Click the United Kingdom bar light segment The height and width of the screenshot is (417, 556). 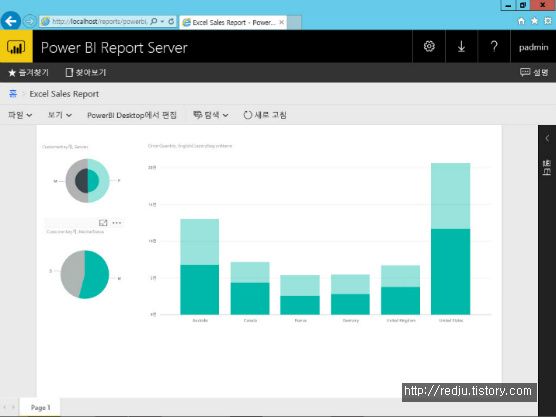pos(400,276)
